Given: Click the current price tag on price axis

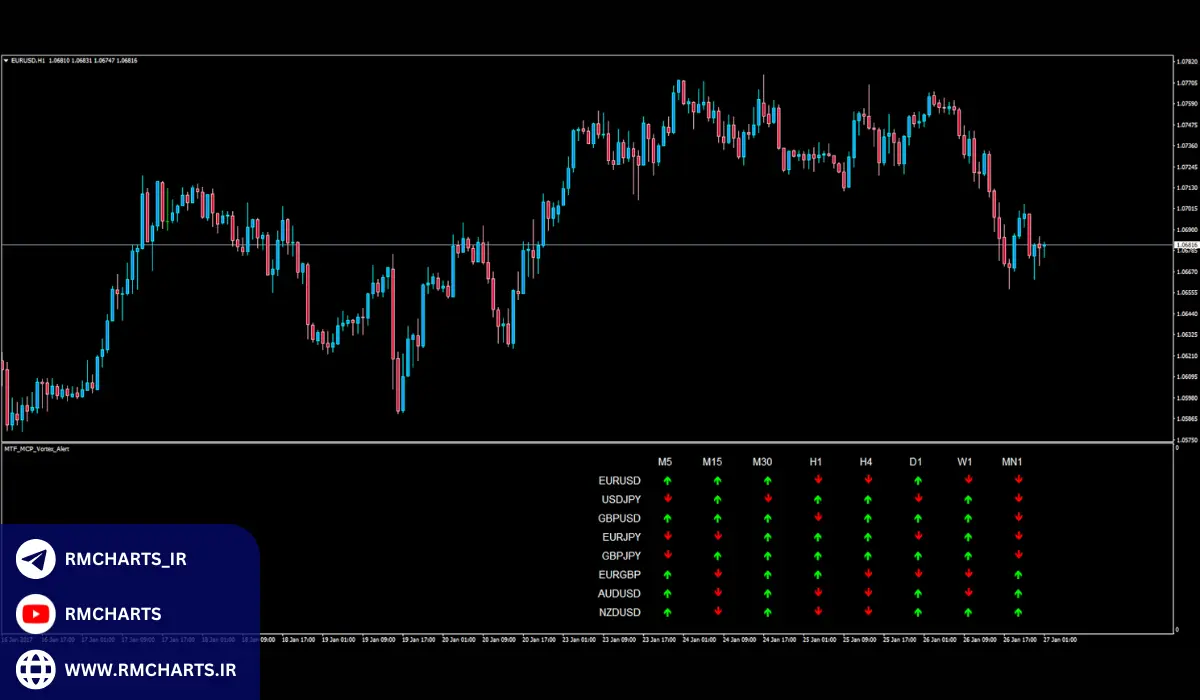Looking at the screenshot, I should 1186,245.
